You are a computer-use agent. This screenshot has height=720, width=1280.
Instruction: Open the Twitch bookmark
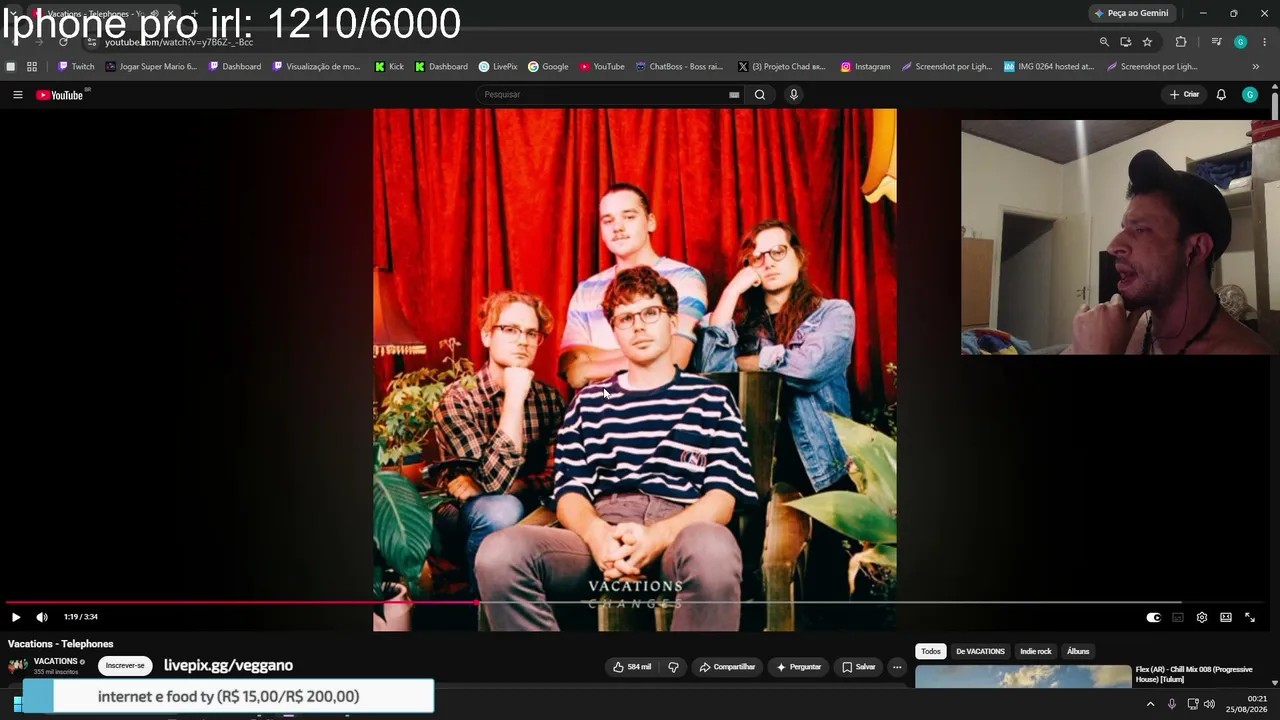[x=76, y=67]
